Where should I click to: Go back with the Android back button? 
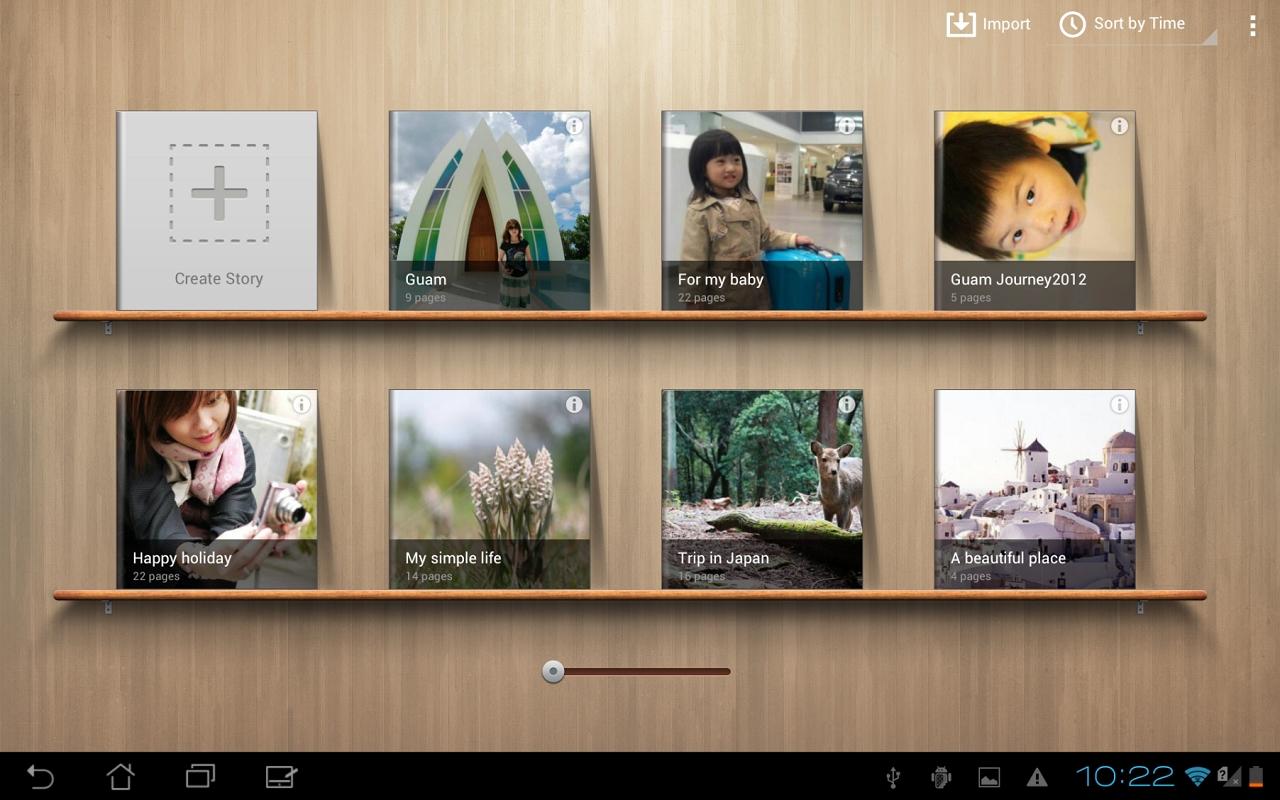40,776
